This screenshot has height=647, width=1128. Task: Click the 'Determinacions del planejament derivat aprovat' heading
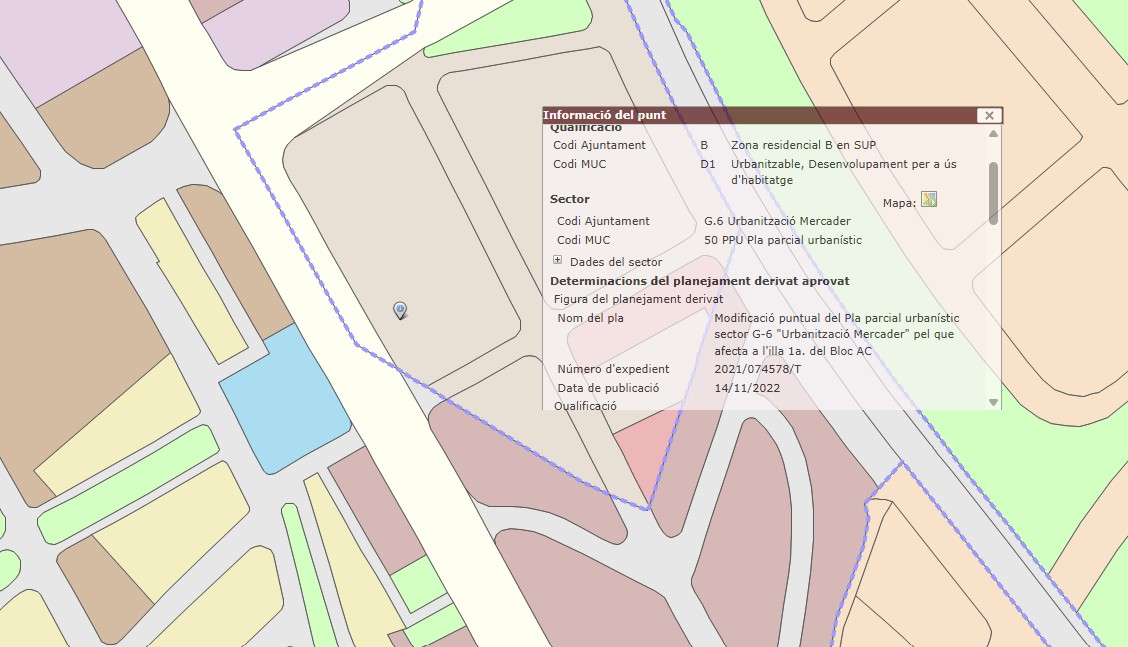coord(699,281)
